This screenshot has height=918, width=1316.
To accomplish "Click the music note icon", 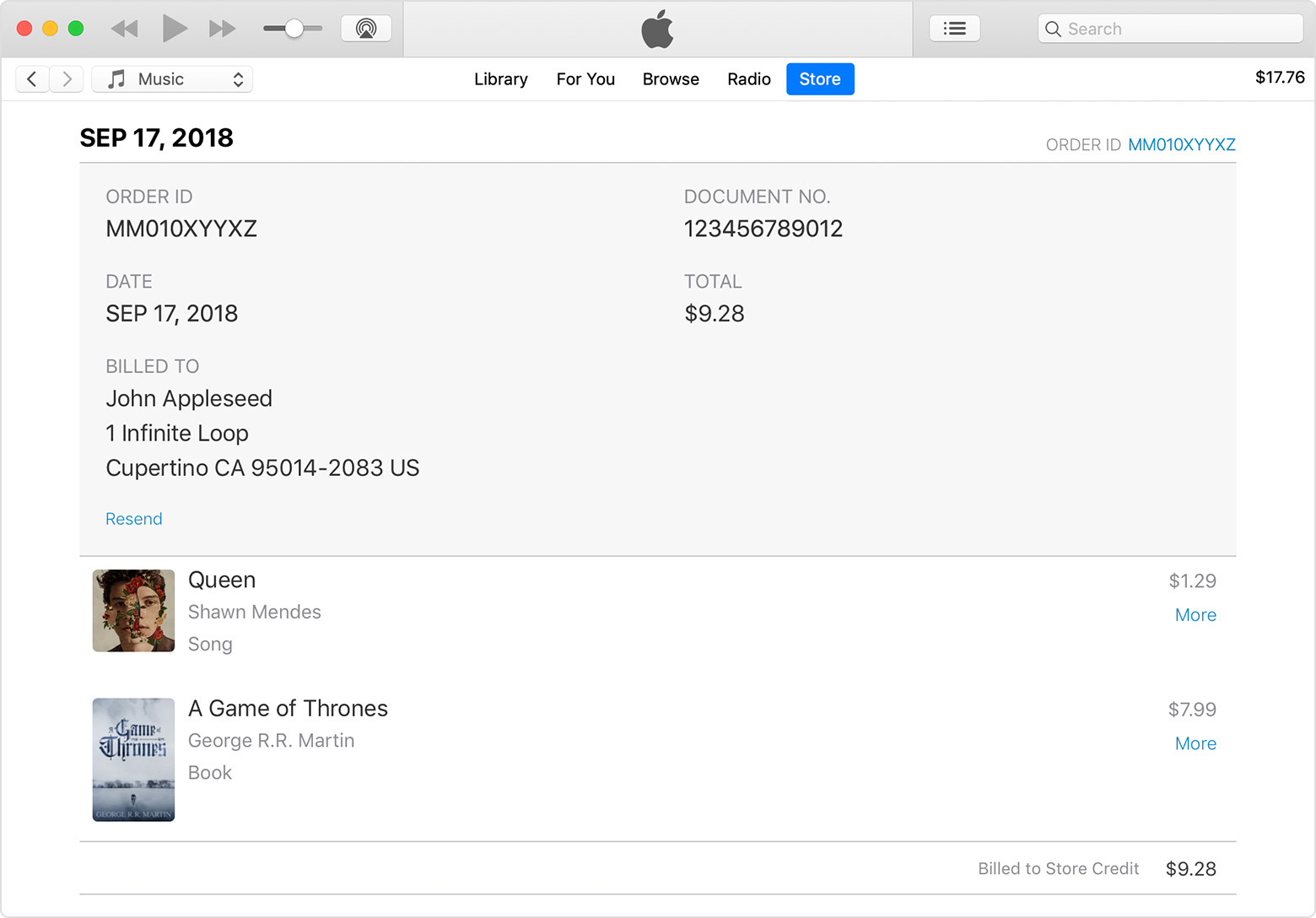I will (x=117, y=79).
